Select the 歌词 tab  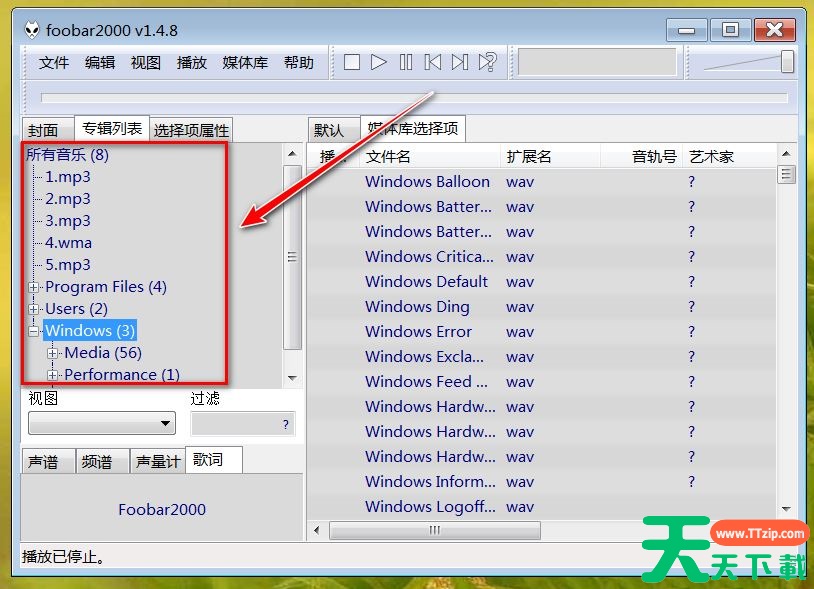click(x=213, y=459)
